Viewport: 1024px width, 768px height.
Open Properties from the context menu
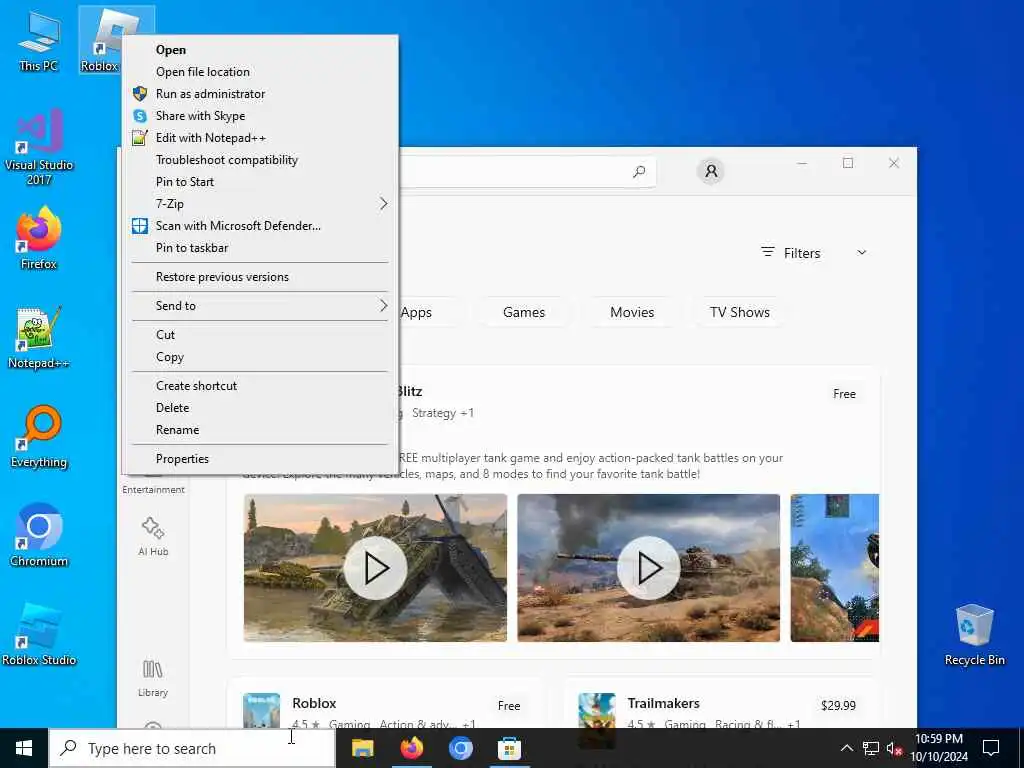coord(261,458)
